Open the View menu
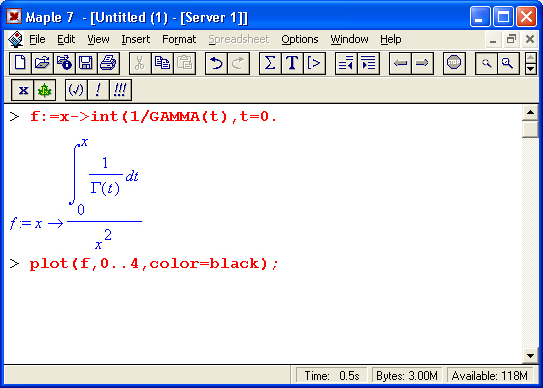 [x=98, y=39]
